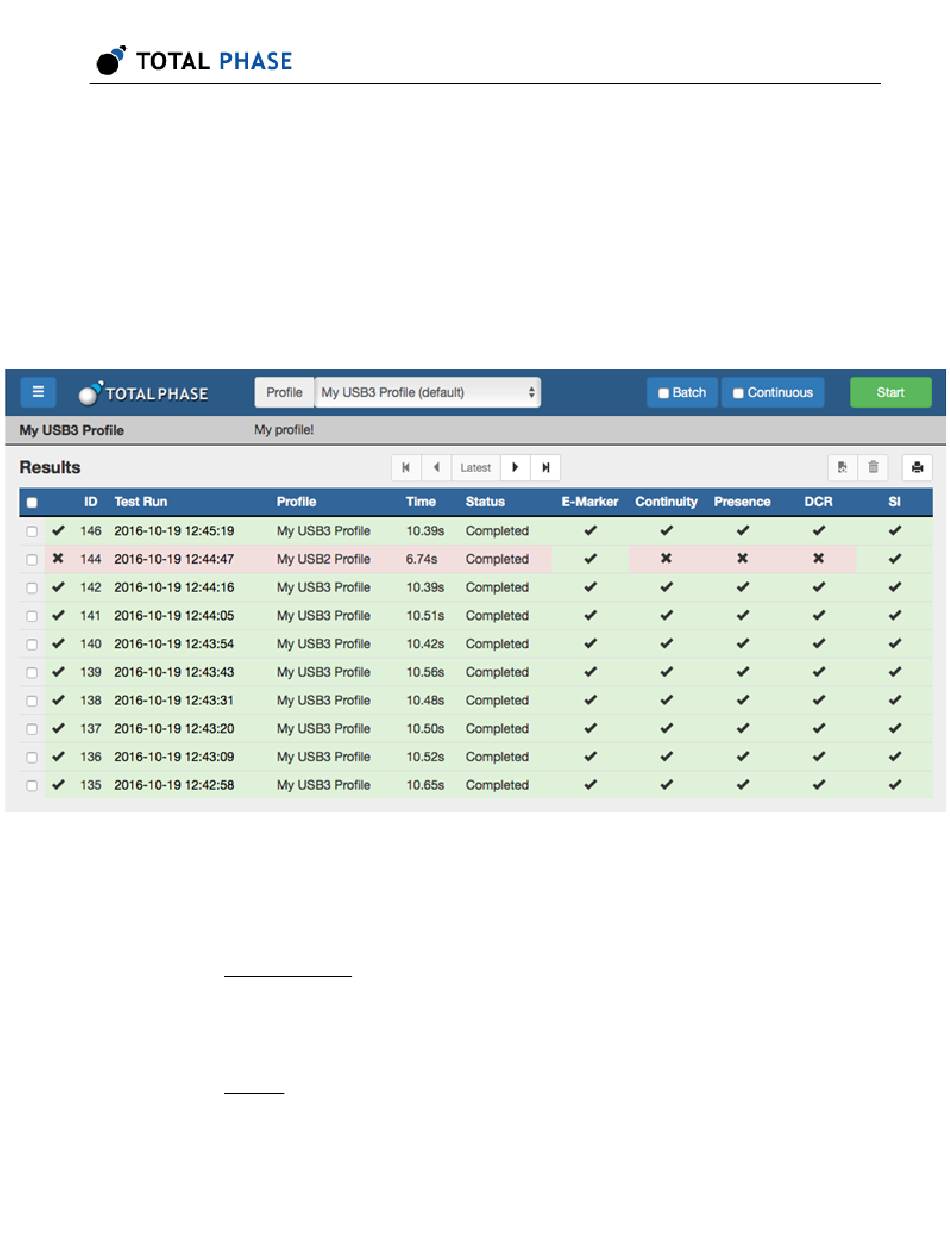This screenshot has width=950, height=1237.
Task: Click the Presence column header
Action: tap(742, 501)
